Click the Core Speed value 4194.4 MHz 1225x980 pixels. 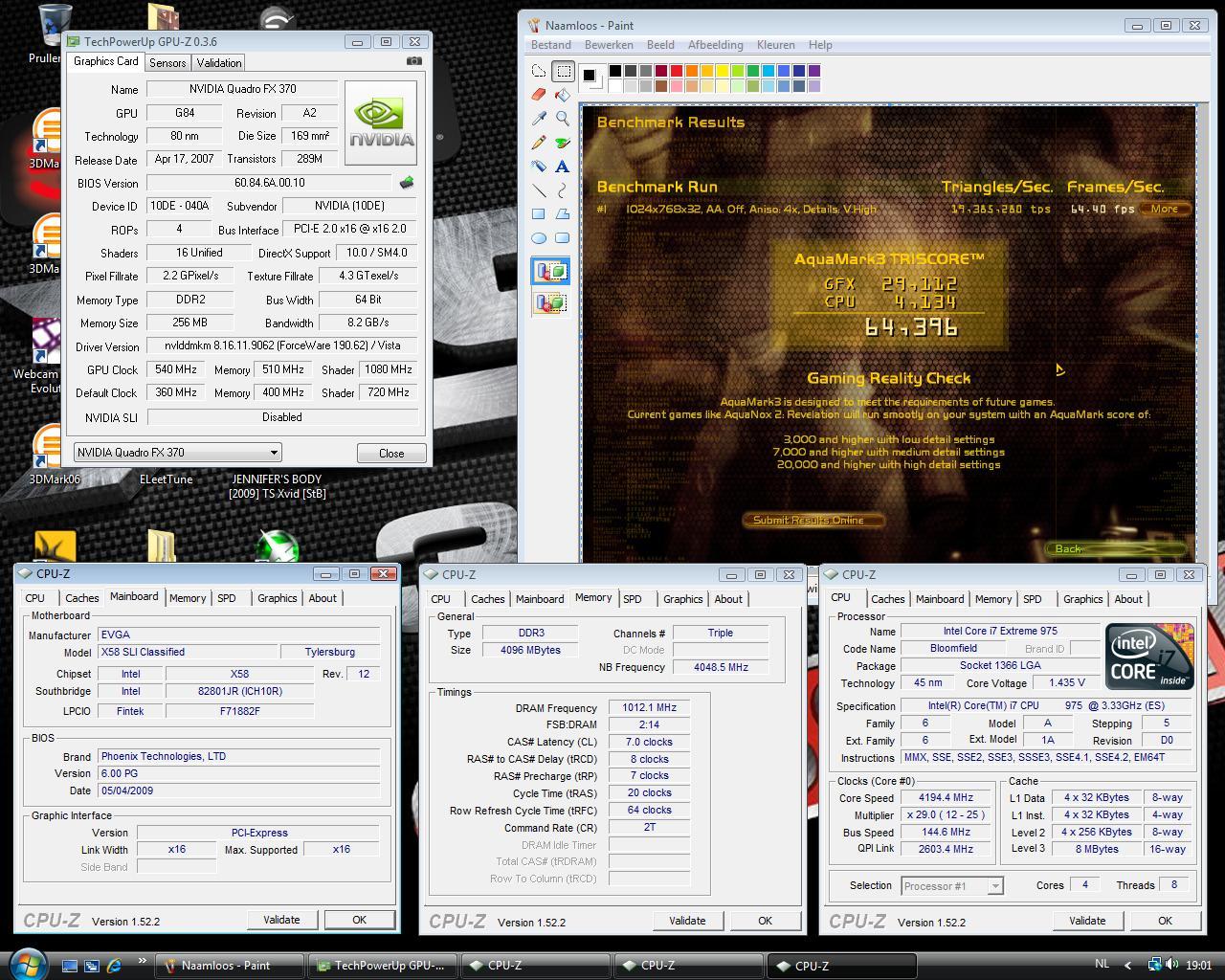point(946,798)
